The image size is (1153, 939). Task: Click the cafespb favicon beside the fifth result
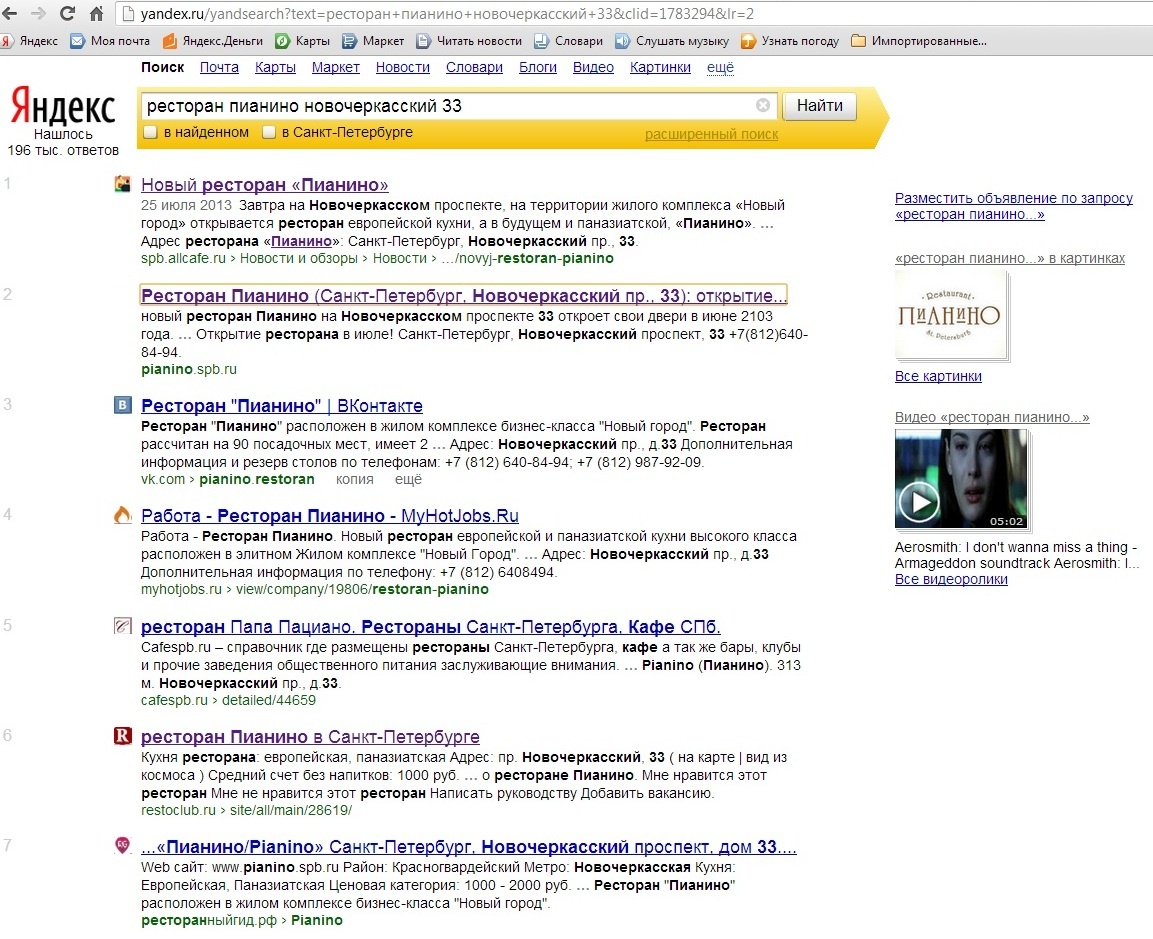pos(123,626)
